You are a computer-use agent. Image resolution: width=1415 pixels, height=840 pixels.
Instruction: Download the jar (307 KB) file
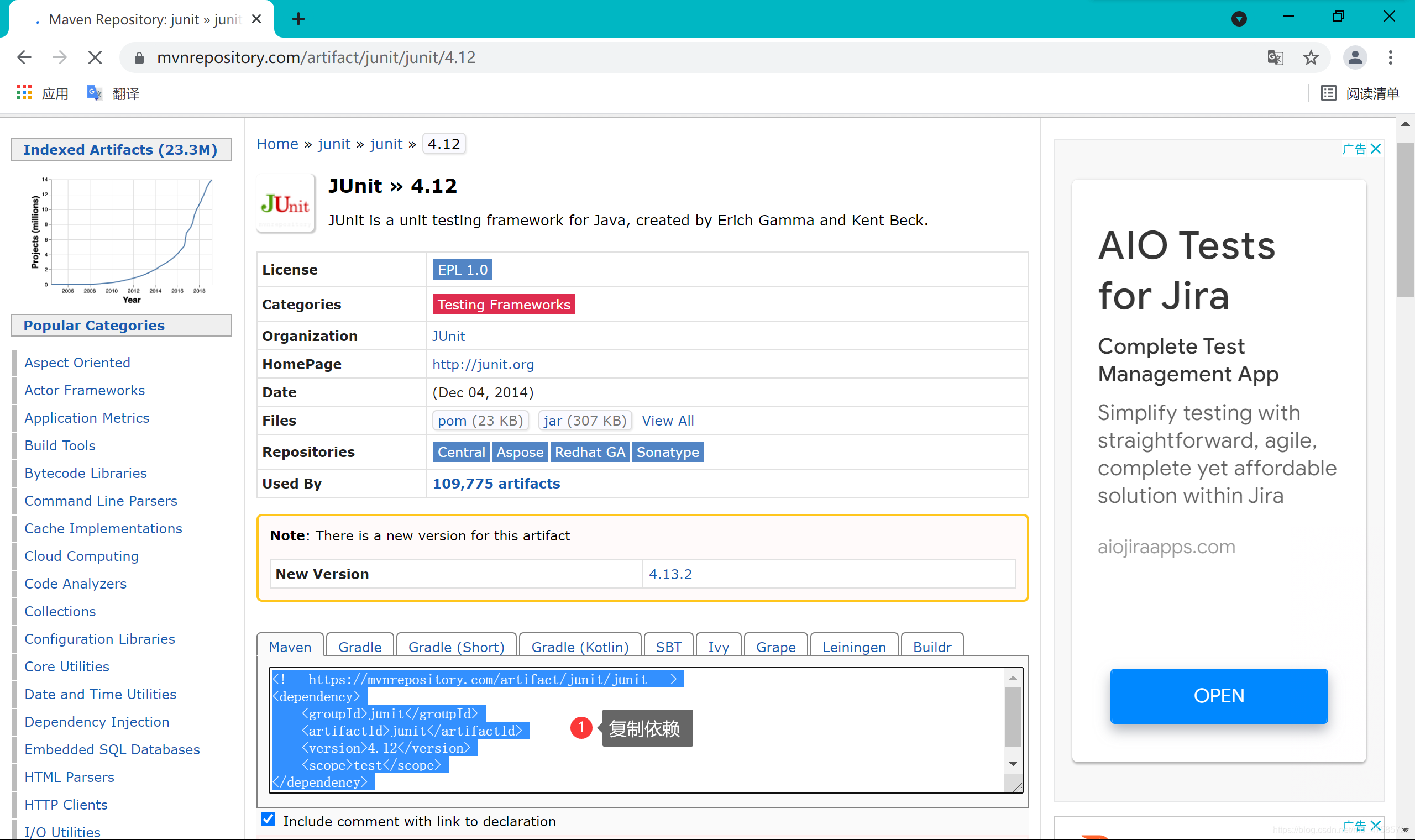(x=585, y=421)
